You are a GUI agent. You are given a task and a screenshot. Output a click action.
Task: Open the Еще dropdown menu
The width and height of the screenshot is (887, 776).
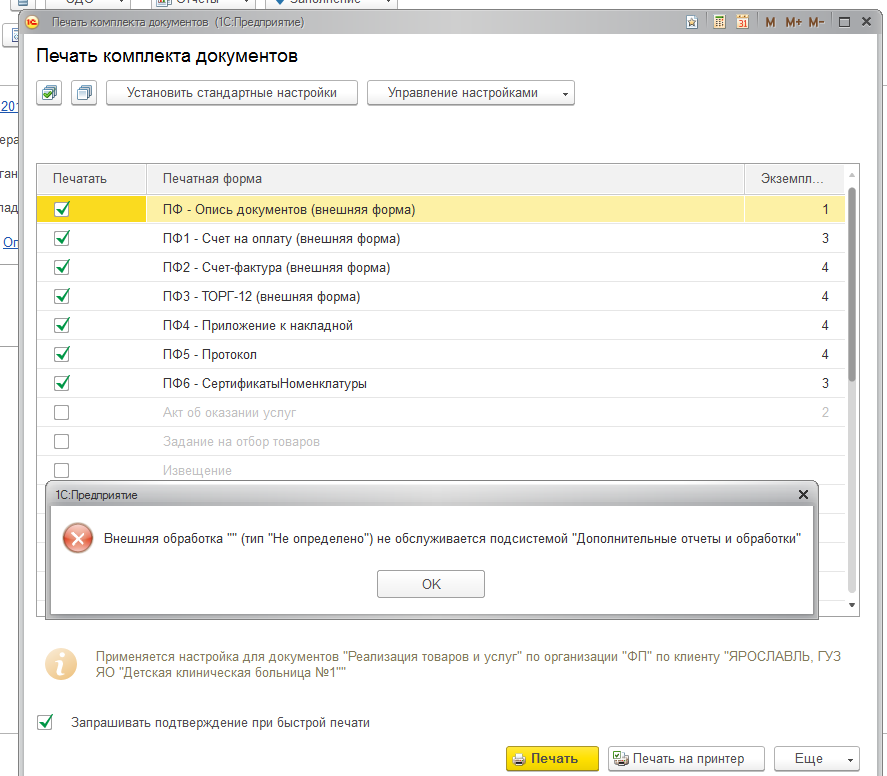click(x=817, y=759)
